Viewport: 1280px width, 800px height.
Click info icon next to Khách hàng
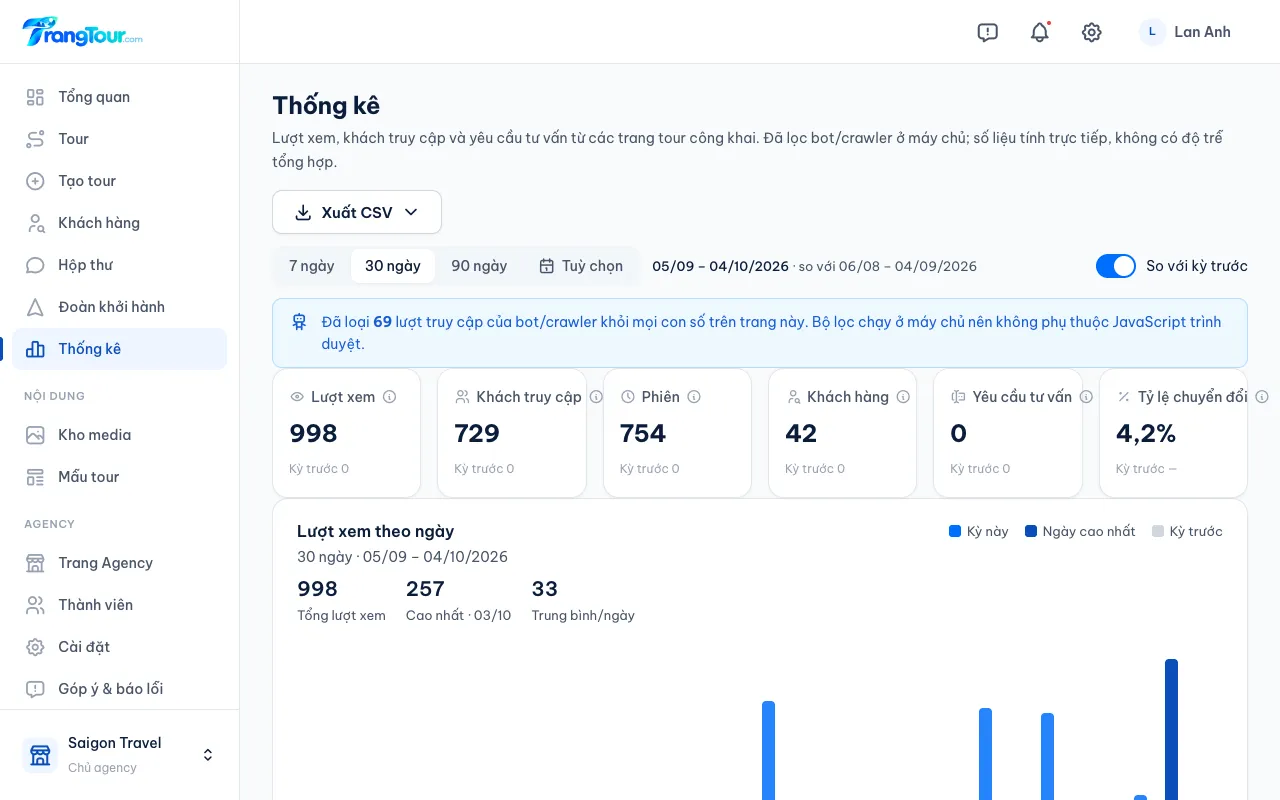903,397
